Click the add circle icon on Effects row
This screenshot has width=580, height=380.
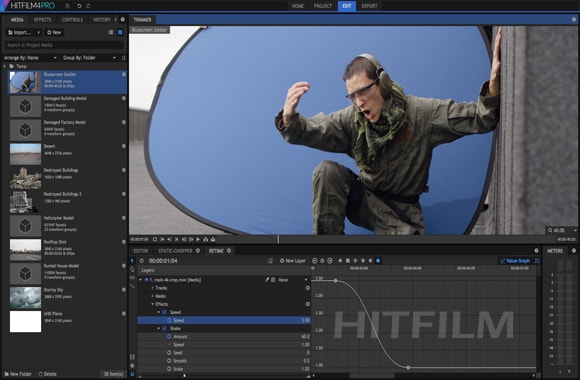307,304
